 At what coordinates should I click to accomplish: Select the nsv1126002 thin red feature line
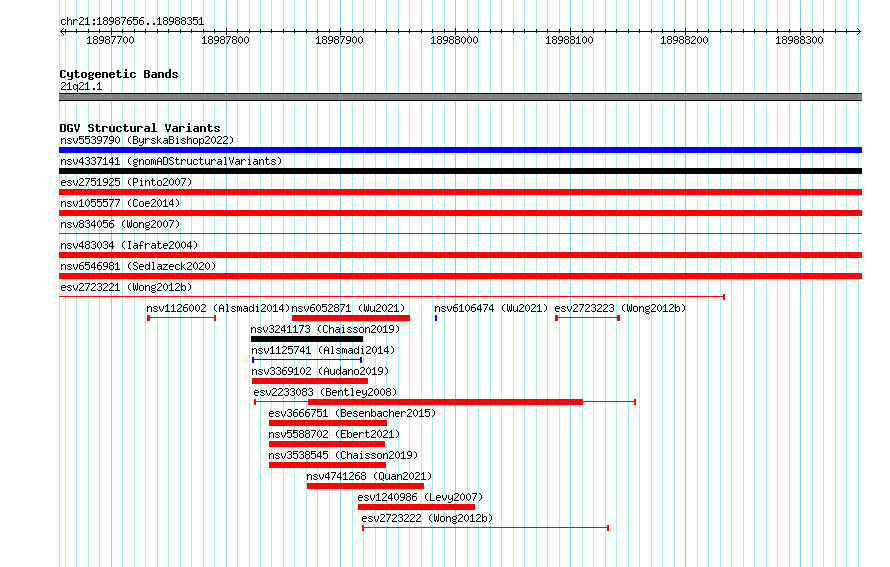point(182,318)
